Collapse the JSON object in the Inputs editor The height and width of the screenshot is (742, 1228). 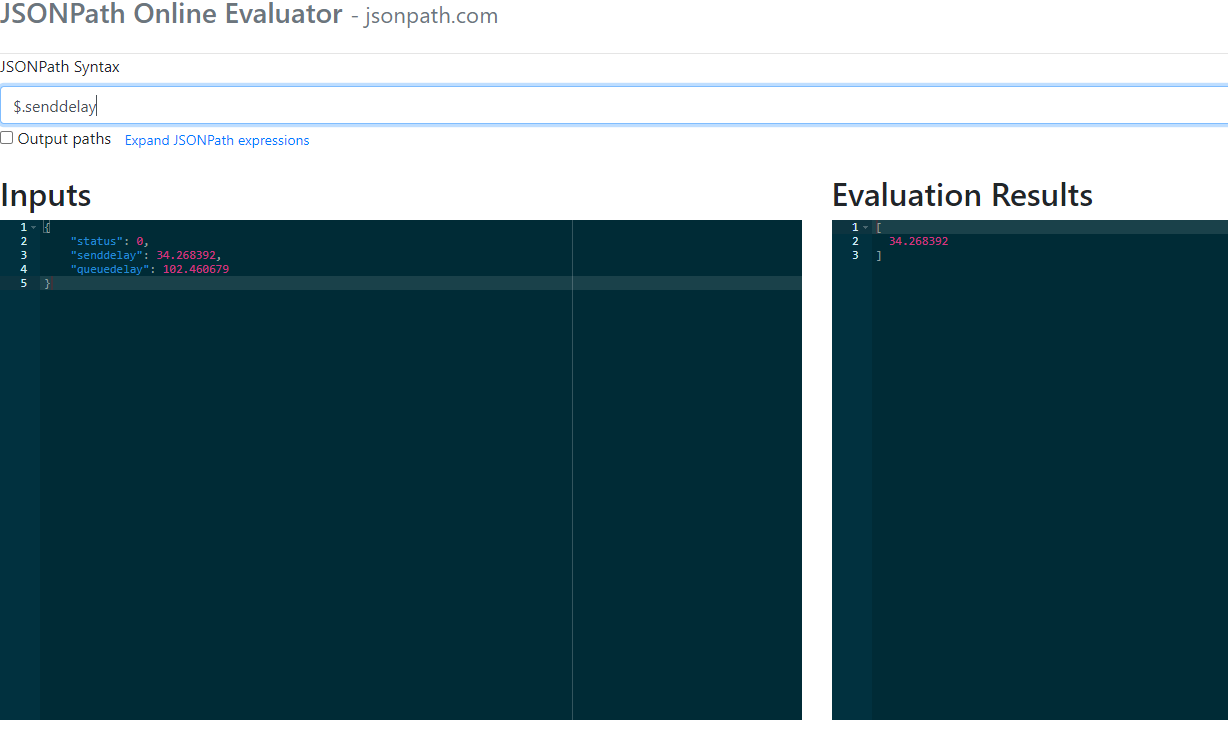(33, 227)
